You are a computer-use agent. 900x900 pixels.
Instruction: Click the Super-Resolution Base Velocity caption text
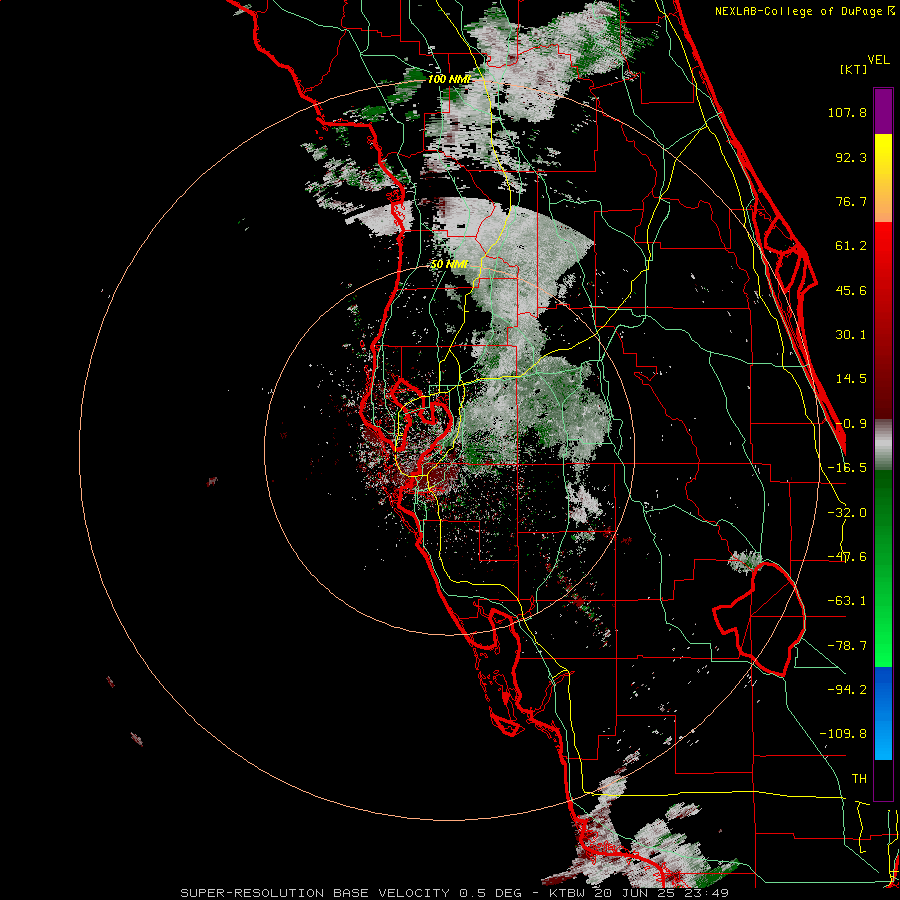tap(455, 893)
